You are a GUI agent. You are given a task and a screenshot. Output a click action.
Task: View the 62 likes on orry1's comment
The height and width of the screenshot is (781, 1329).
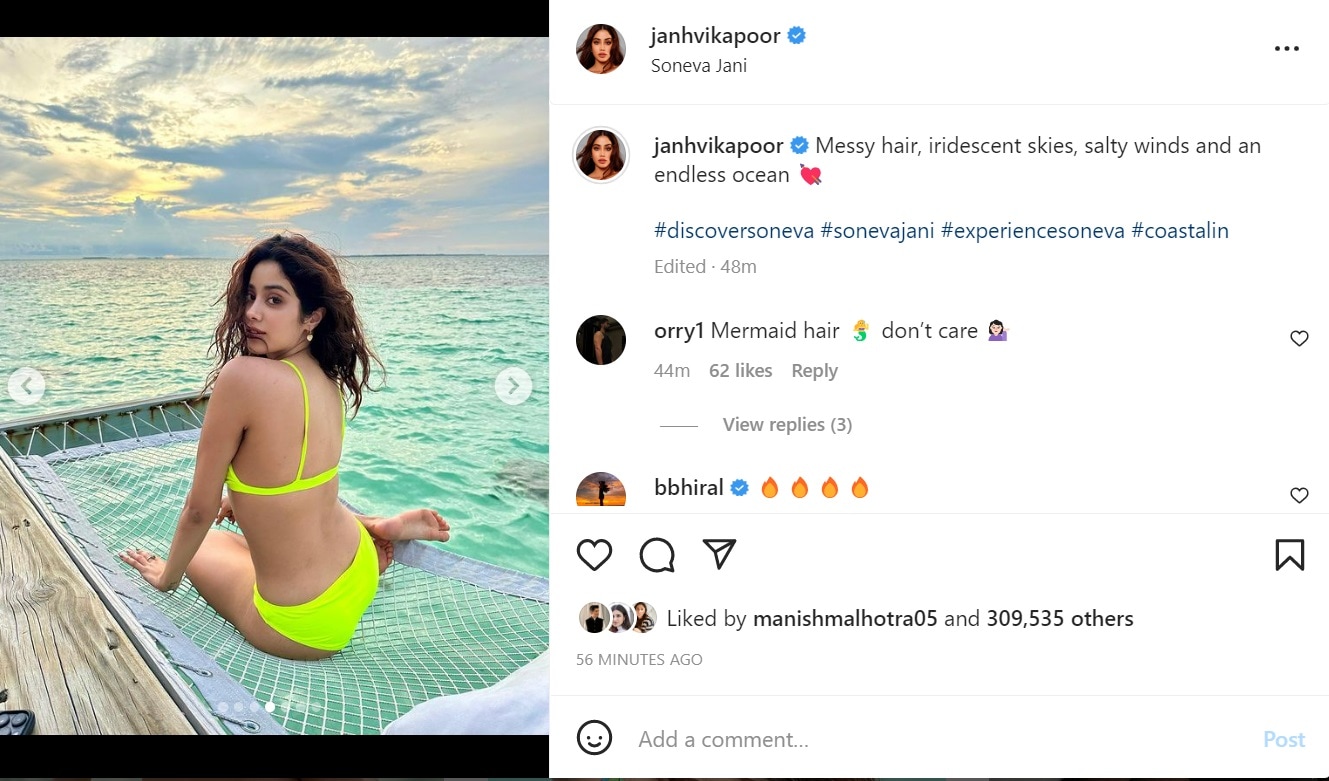click(740, 371)
